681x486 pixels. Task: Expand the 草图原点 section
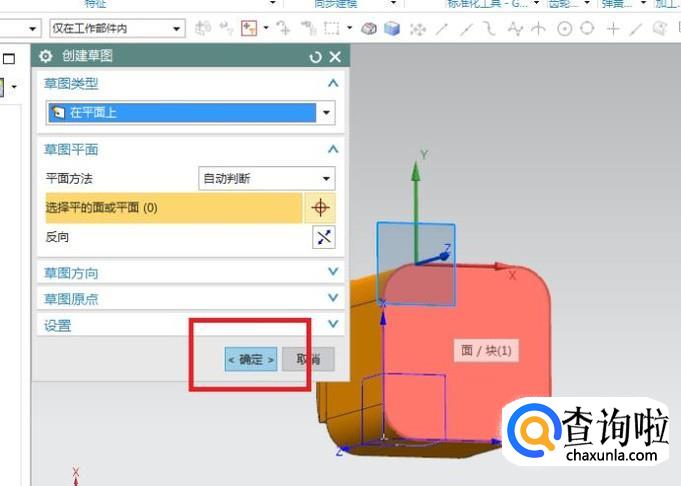(x=333, y=298)
